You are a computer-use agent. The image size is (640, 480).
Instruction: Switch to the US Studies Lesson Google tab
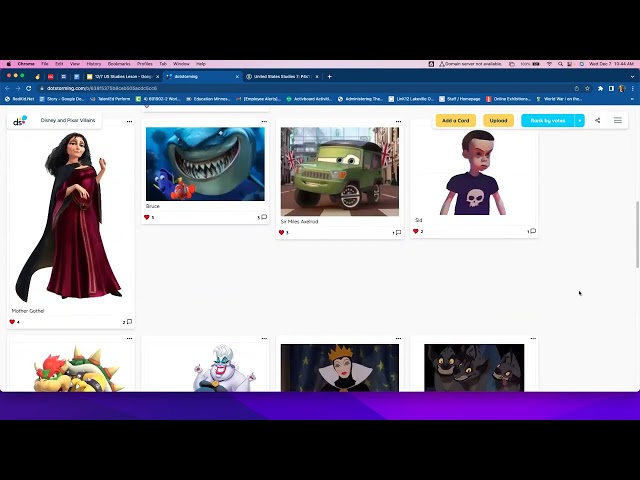pos(123,76)
